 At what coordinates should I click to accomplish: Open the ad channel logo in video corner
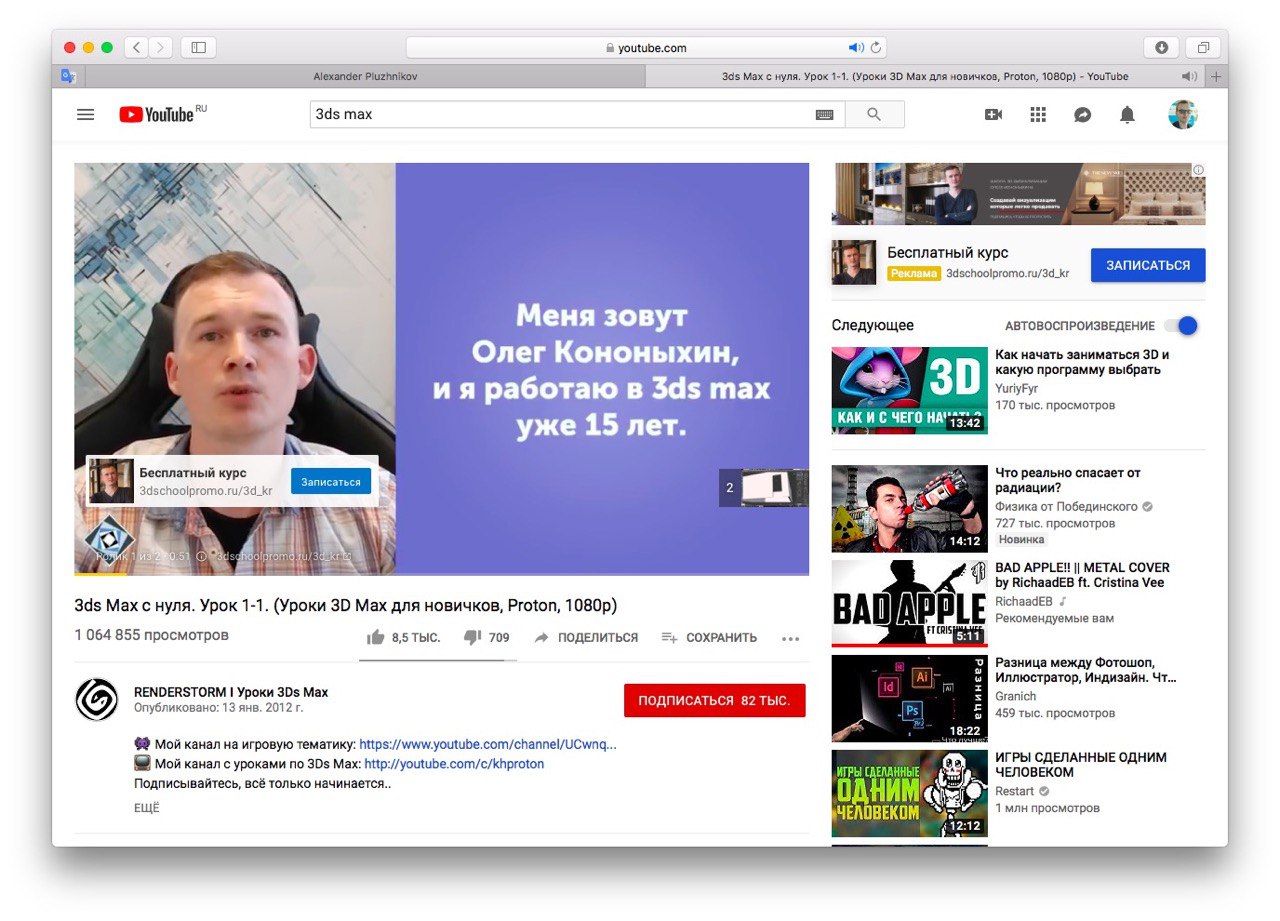pos(109,538)
